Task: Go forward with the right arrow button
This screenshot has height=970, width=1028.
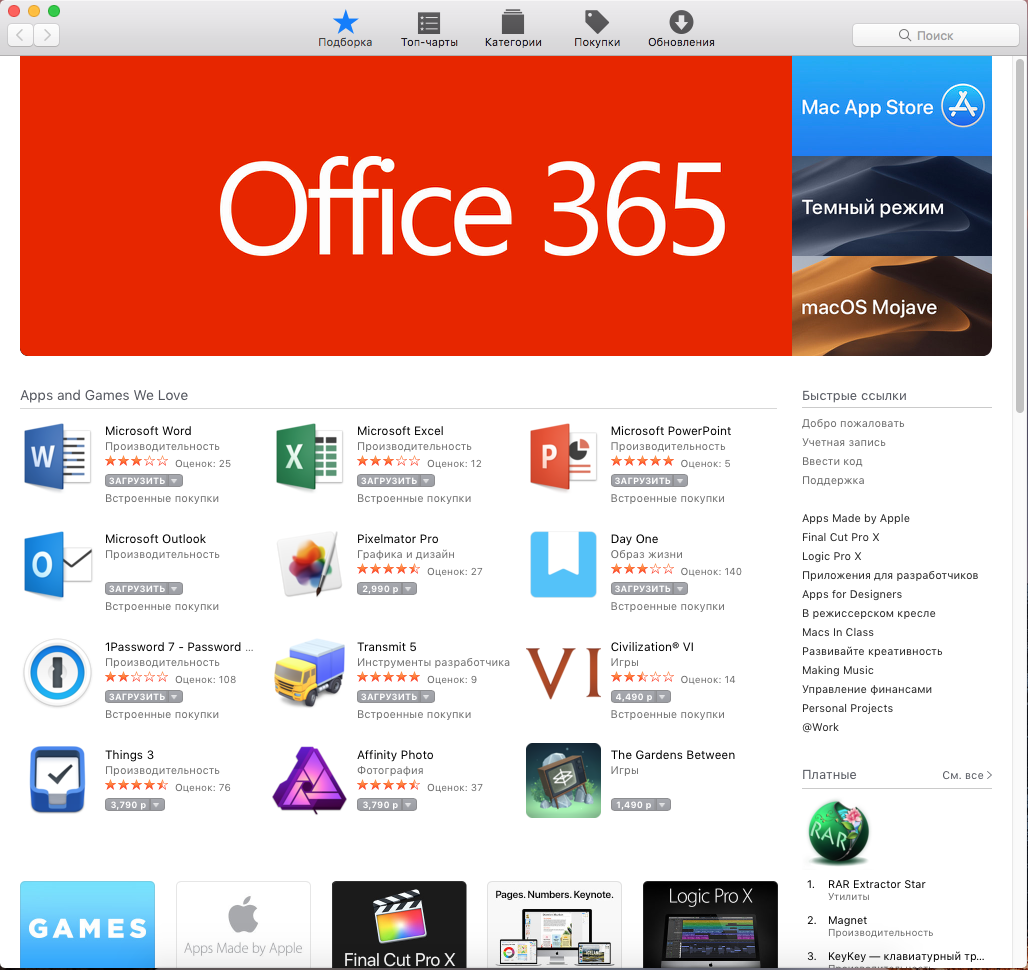Action: point(47,35)
